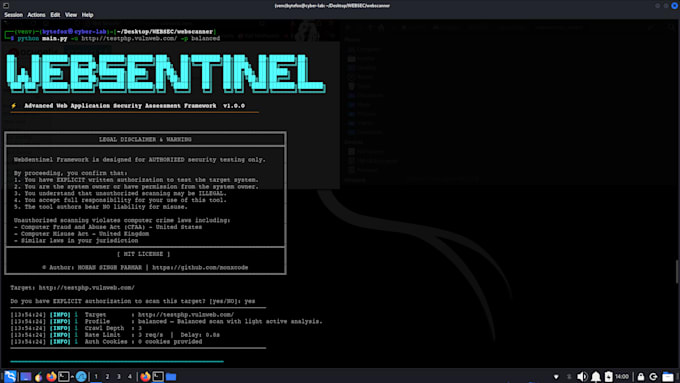Click the terminal window icon in title bar
The height and width of the screenshot is (383, 680).
[x=6, y=6]
